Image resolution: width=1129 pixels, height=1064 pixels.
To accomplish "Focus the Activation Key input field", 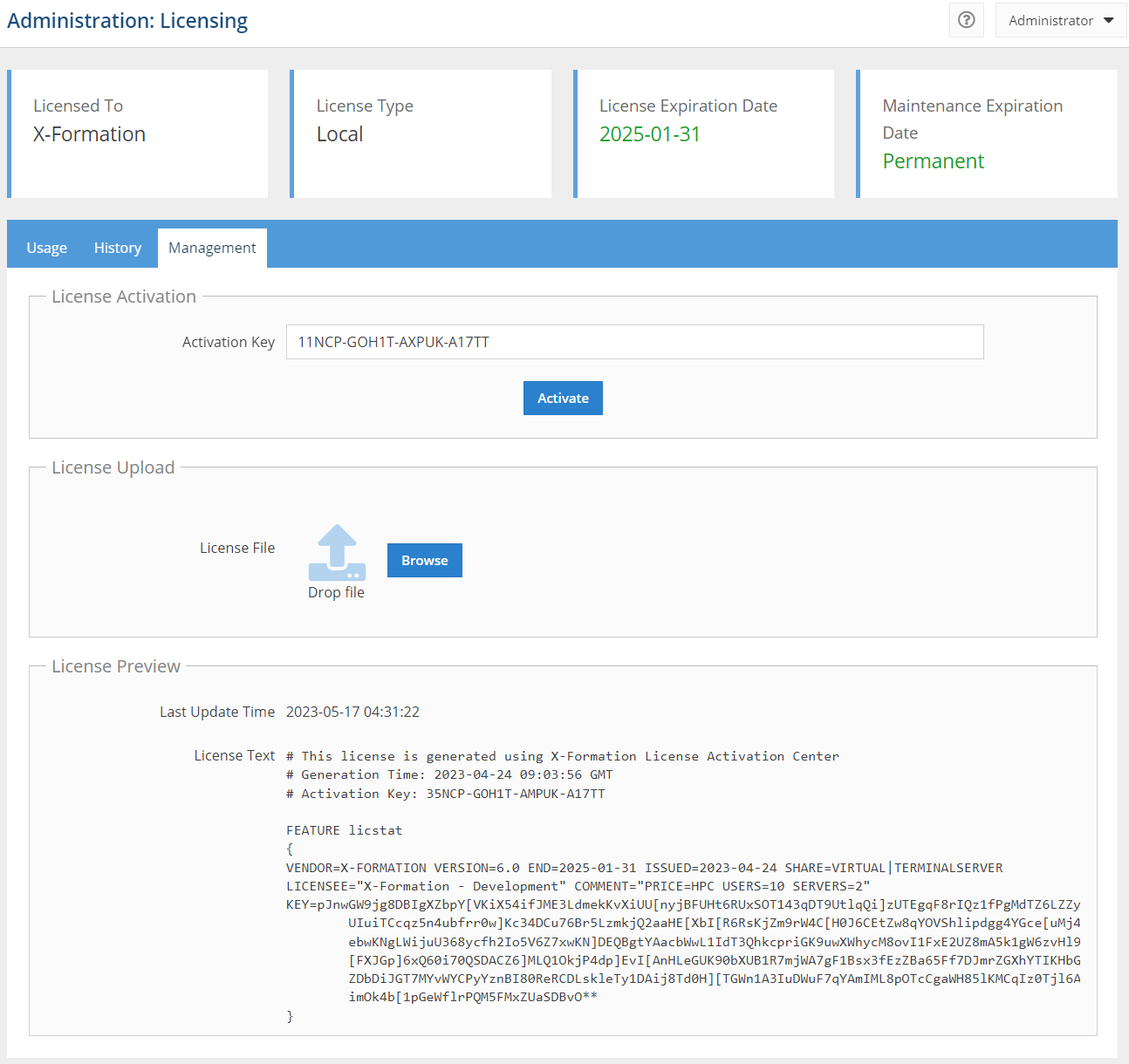I will [x=635, y=342].
